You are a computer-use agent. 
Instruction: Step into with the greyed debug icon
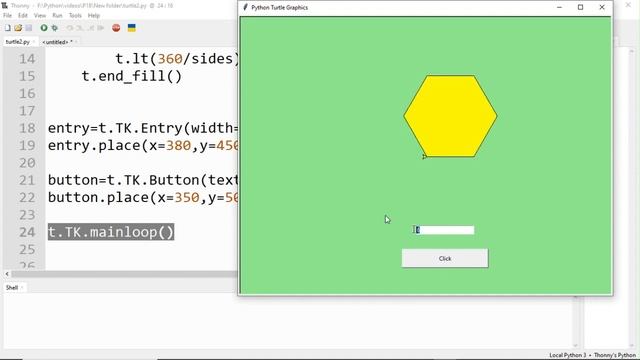coord(80,28)
